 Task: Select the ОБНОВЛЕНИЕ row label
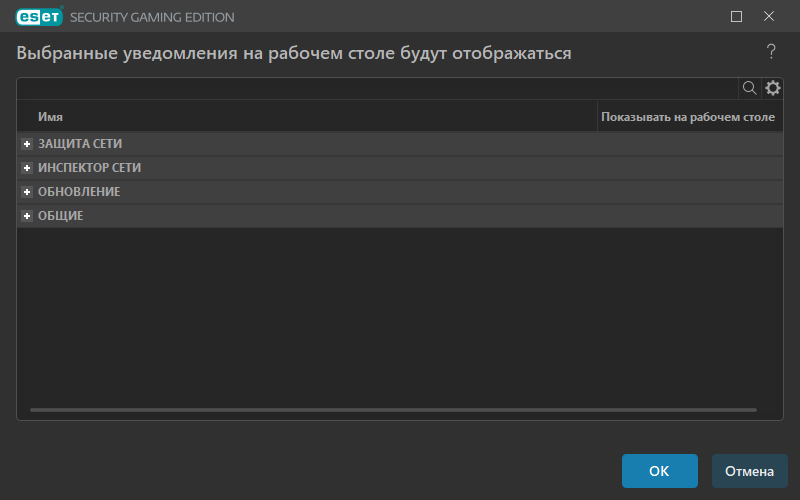tap(79, 192)
